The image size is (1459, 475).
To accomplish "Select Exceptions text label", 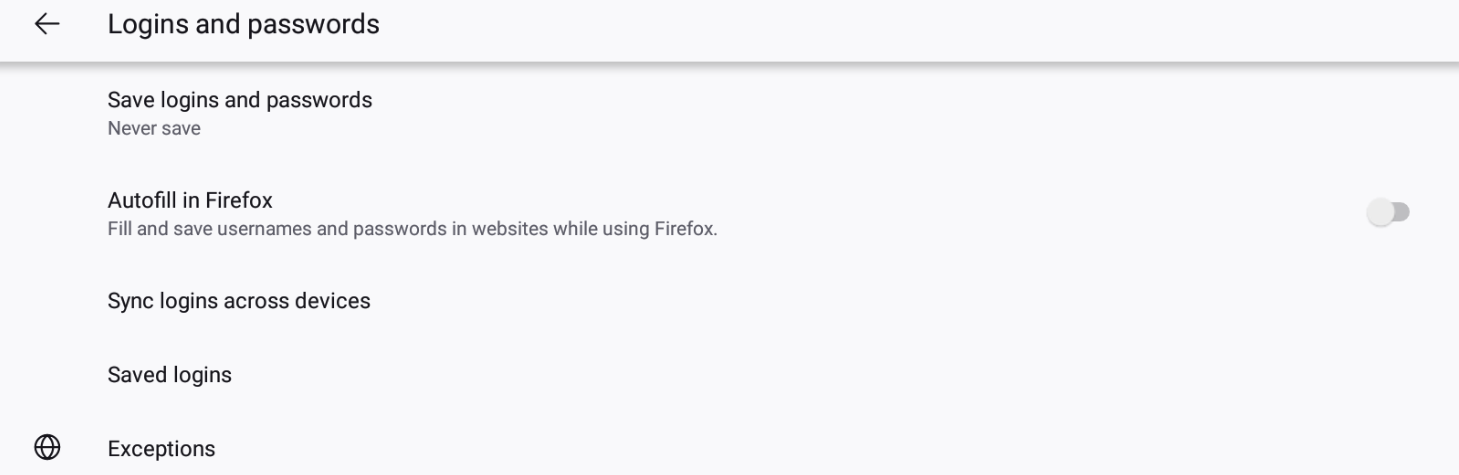I will point(161,449).
